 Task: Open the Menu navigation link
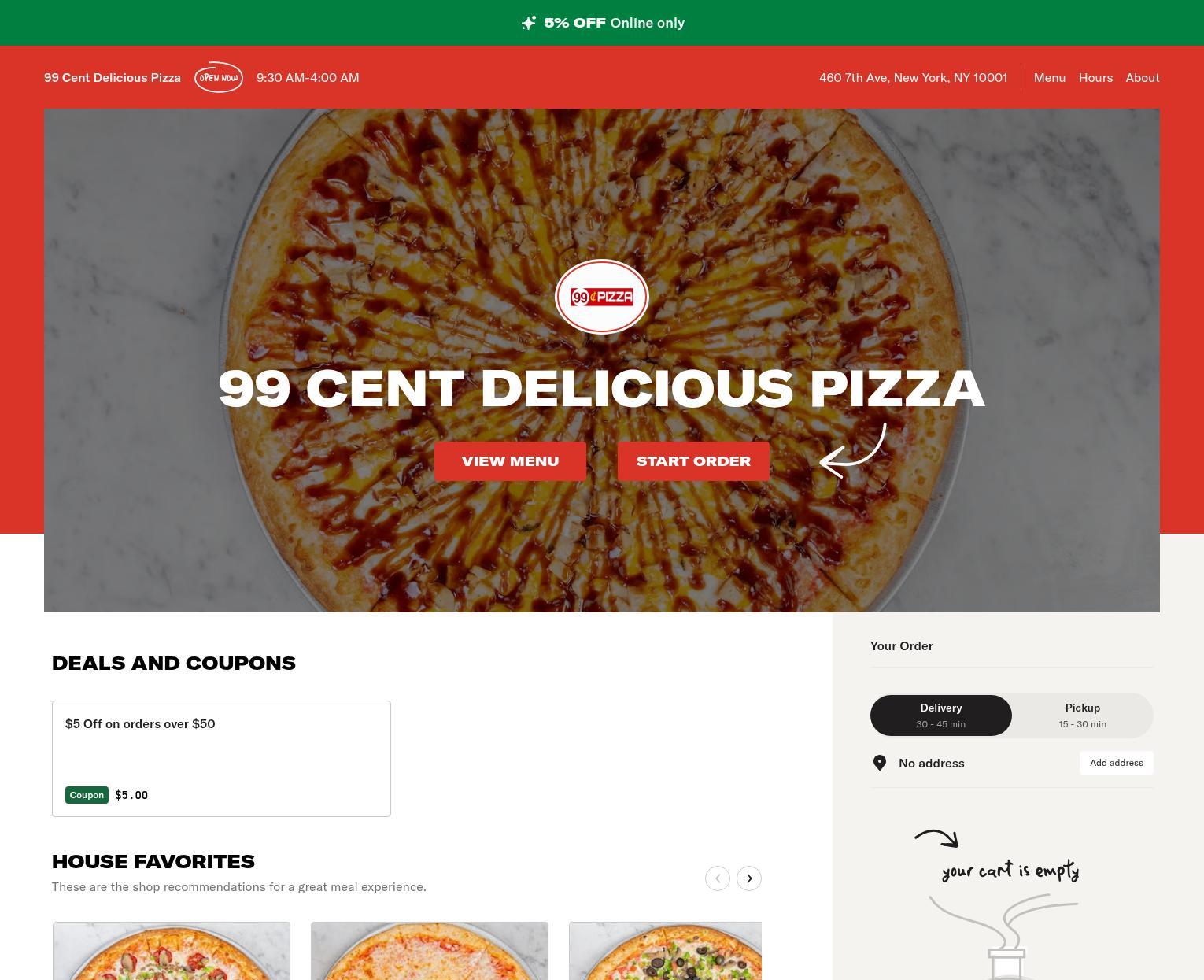pyautogui.click(x=1050, y=77)
